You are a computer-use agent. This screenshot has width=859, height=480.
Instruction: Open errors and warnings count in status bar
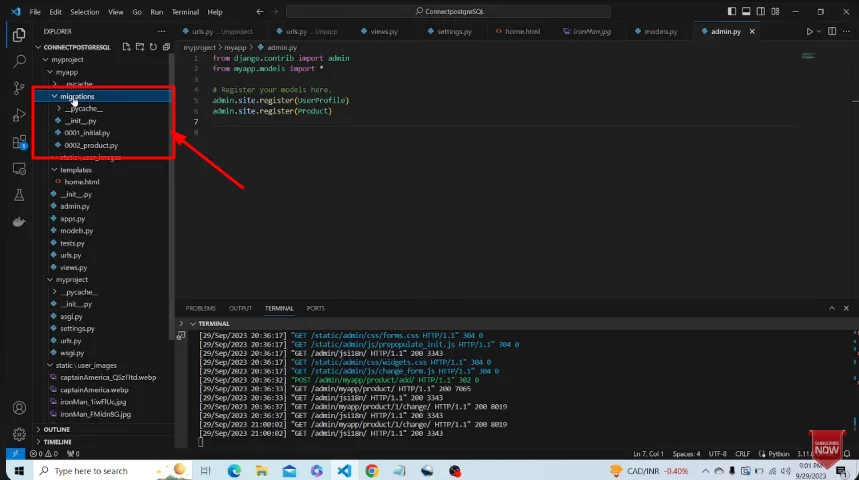tap(44, 454)
